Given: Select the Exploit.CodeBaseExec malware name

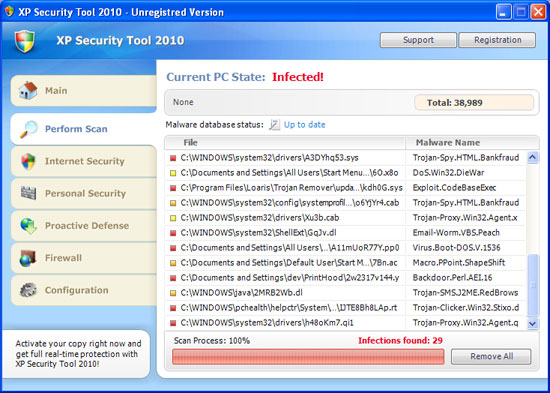Looking at the screenshot, I should 455,188.
